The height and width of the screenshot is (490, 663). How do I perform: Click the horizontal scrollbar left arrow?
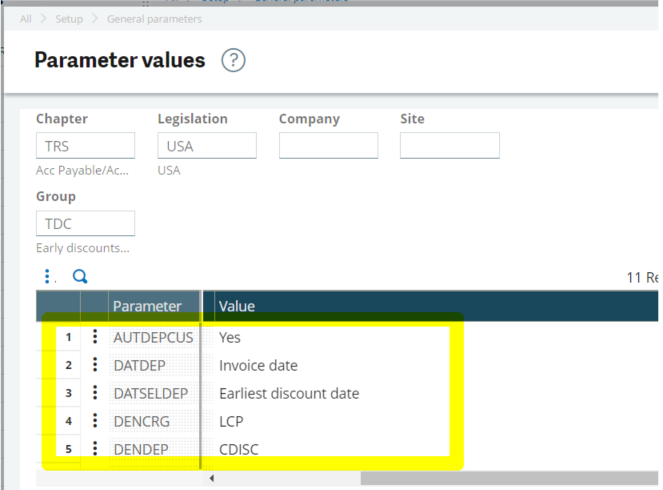coord(211,479)
